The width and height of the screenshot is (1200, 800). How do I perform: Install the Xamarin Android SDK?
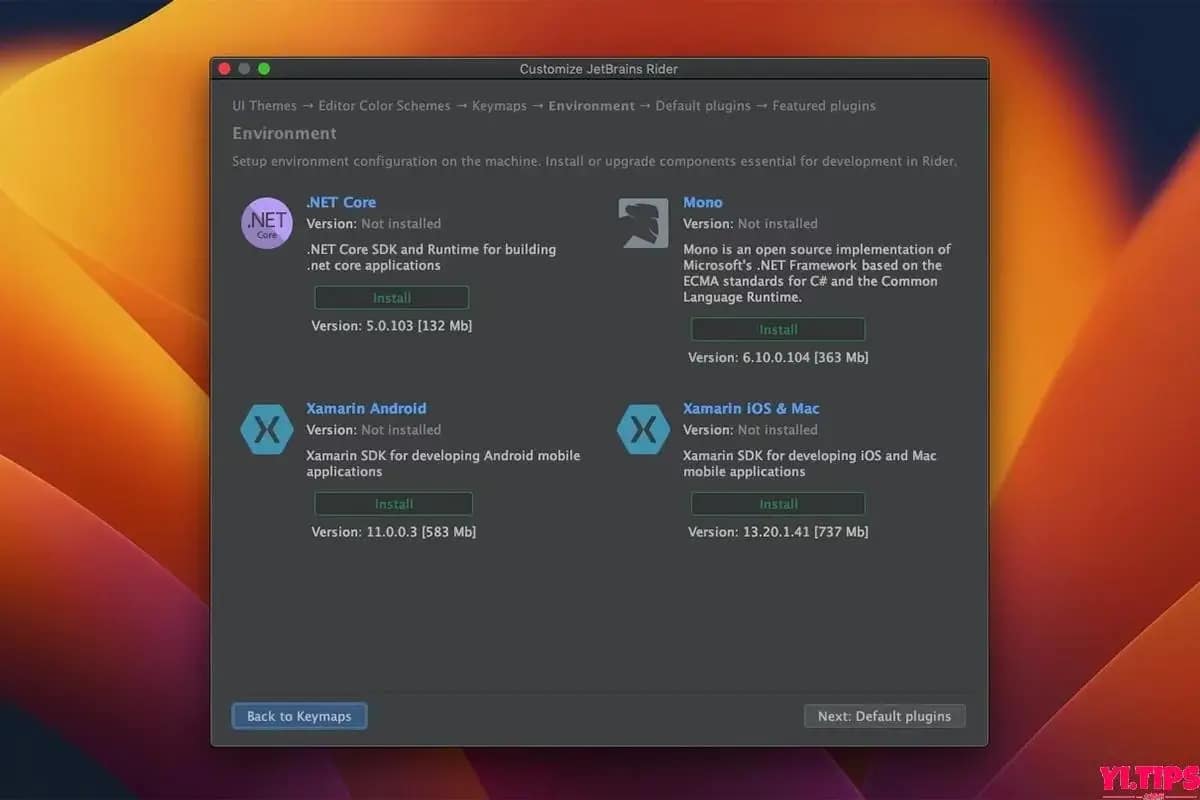(393, 503)
